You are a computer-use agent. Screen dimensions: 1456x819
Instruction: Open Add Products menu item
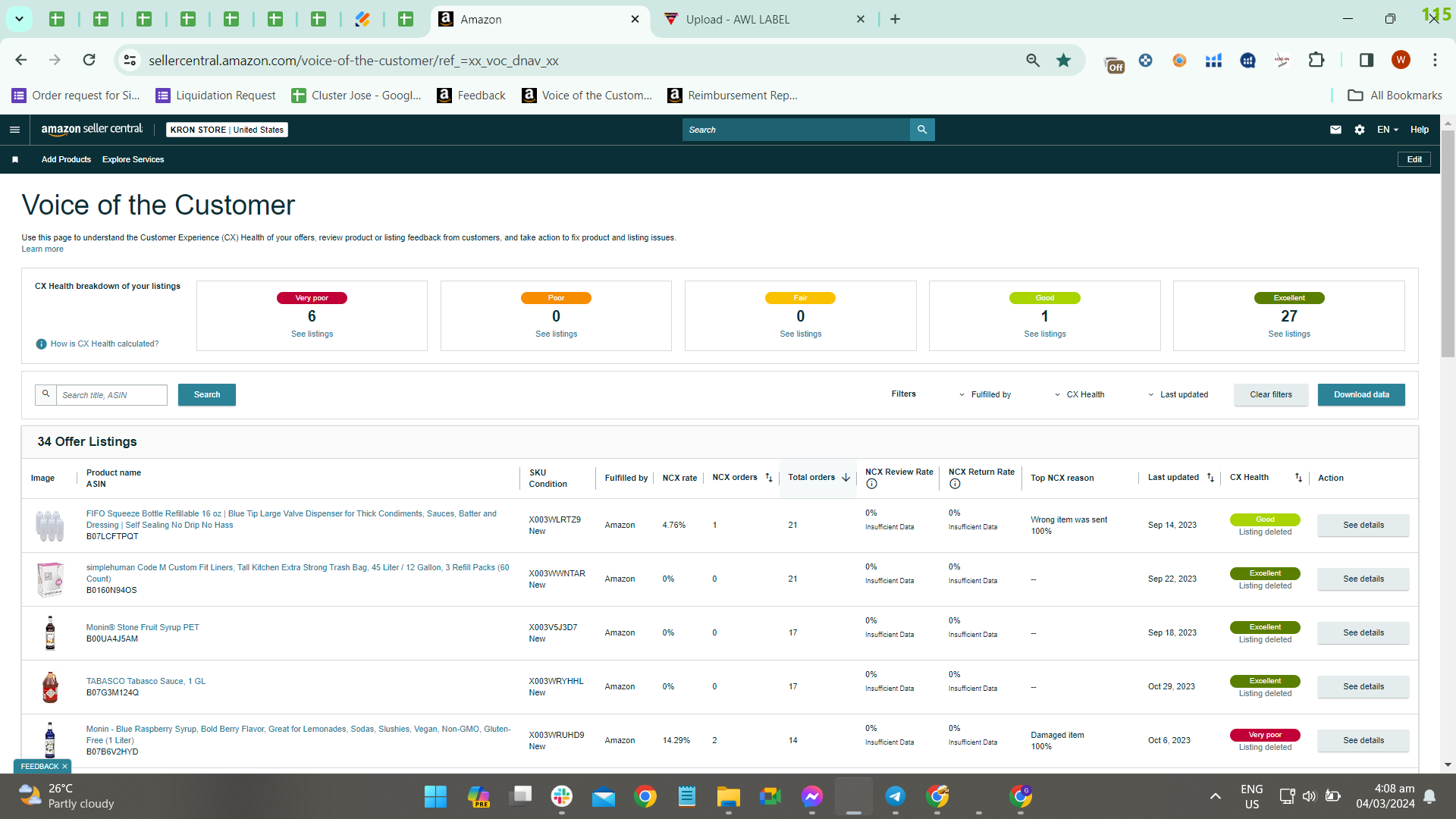[x=66, y=159]
